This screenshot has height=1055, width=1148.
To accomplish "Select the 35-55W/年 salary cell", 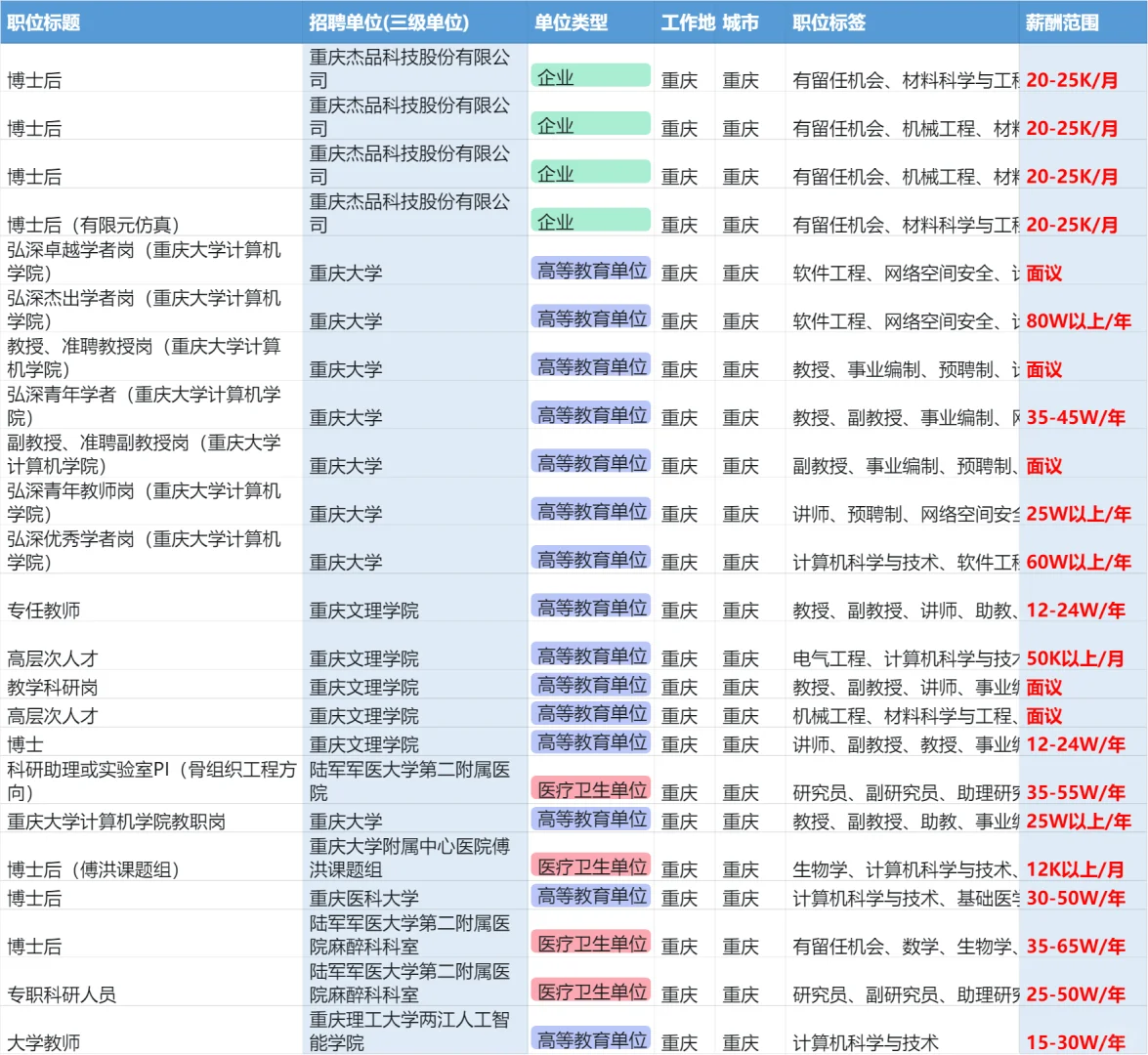I will click(1083, 781).
